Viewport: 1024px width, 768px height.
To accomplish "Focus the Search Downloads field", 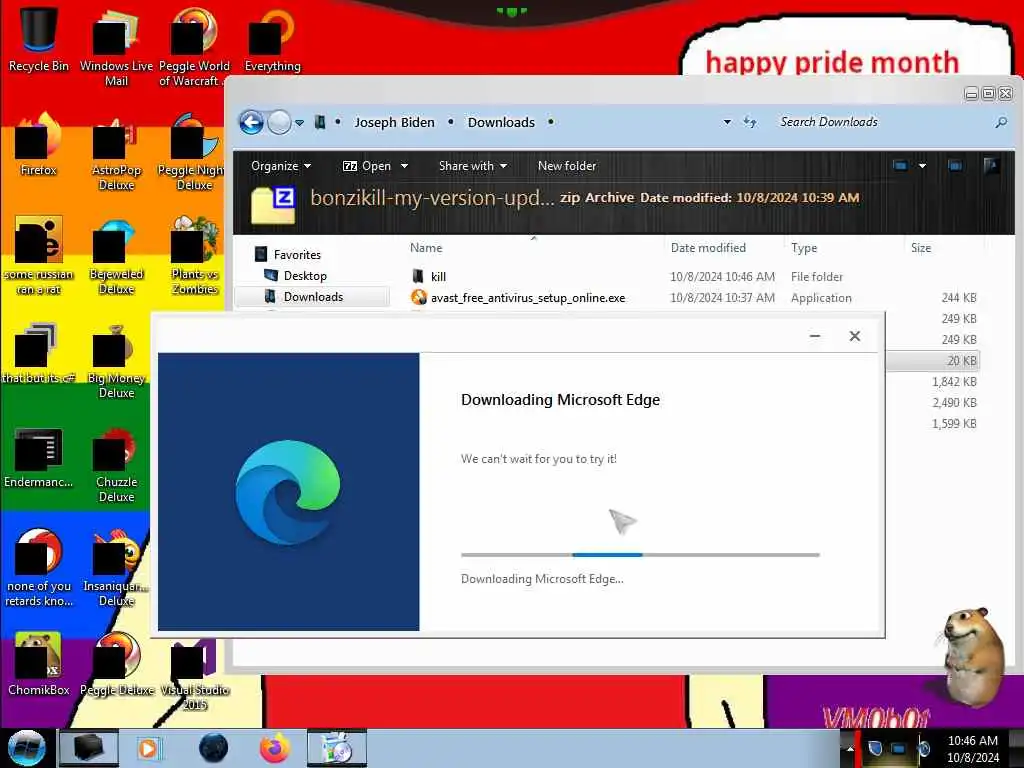I will pos(885,122).
